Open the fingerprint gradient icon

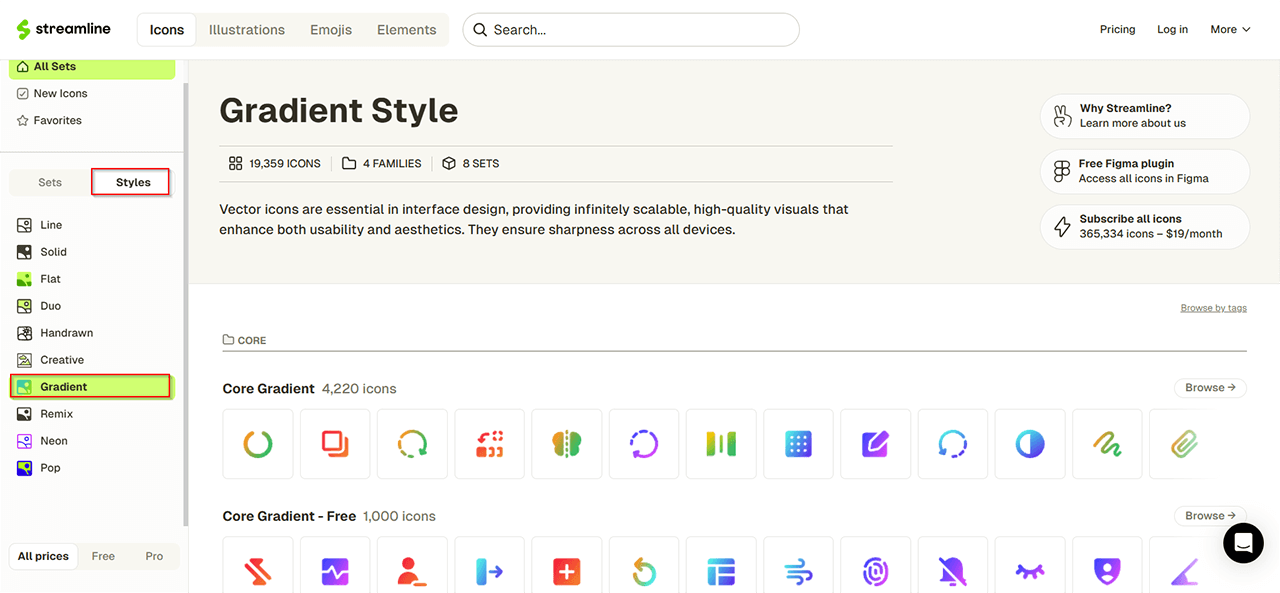[x=875, y=572]
